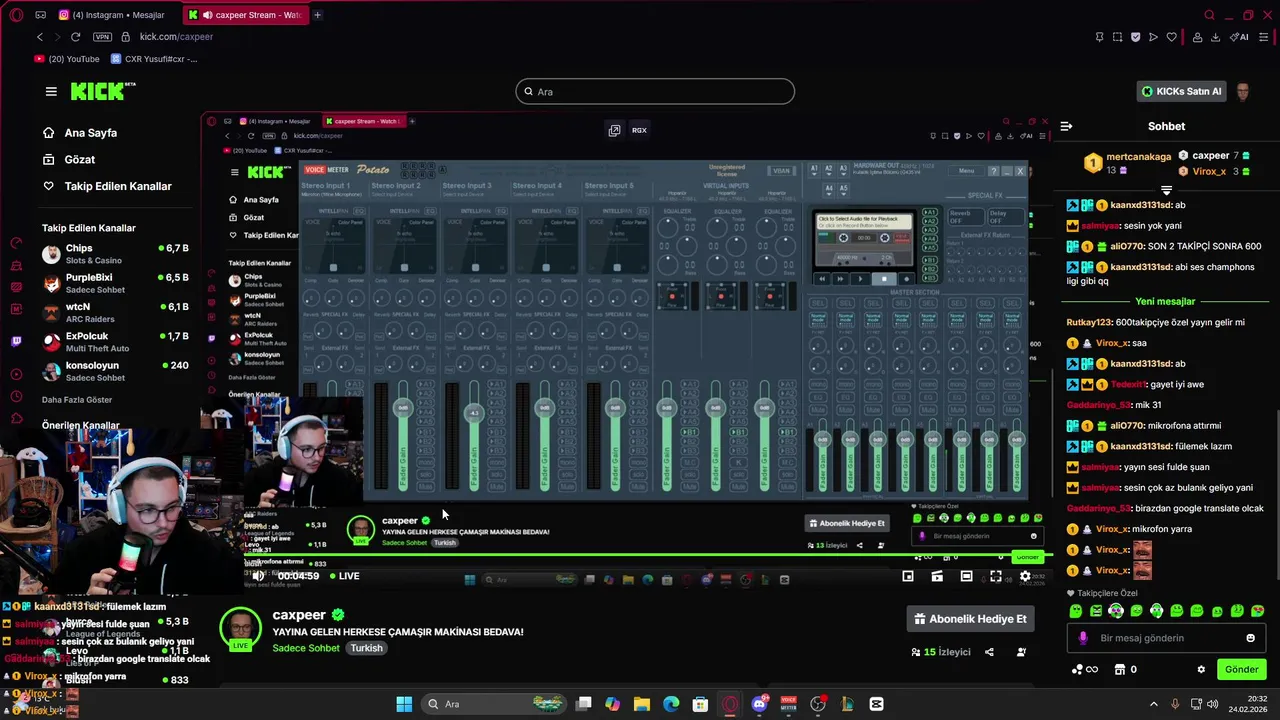Expand the chat leaderboard arrow

tap(1166, 190)
